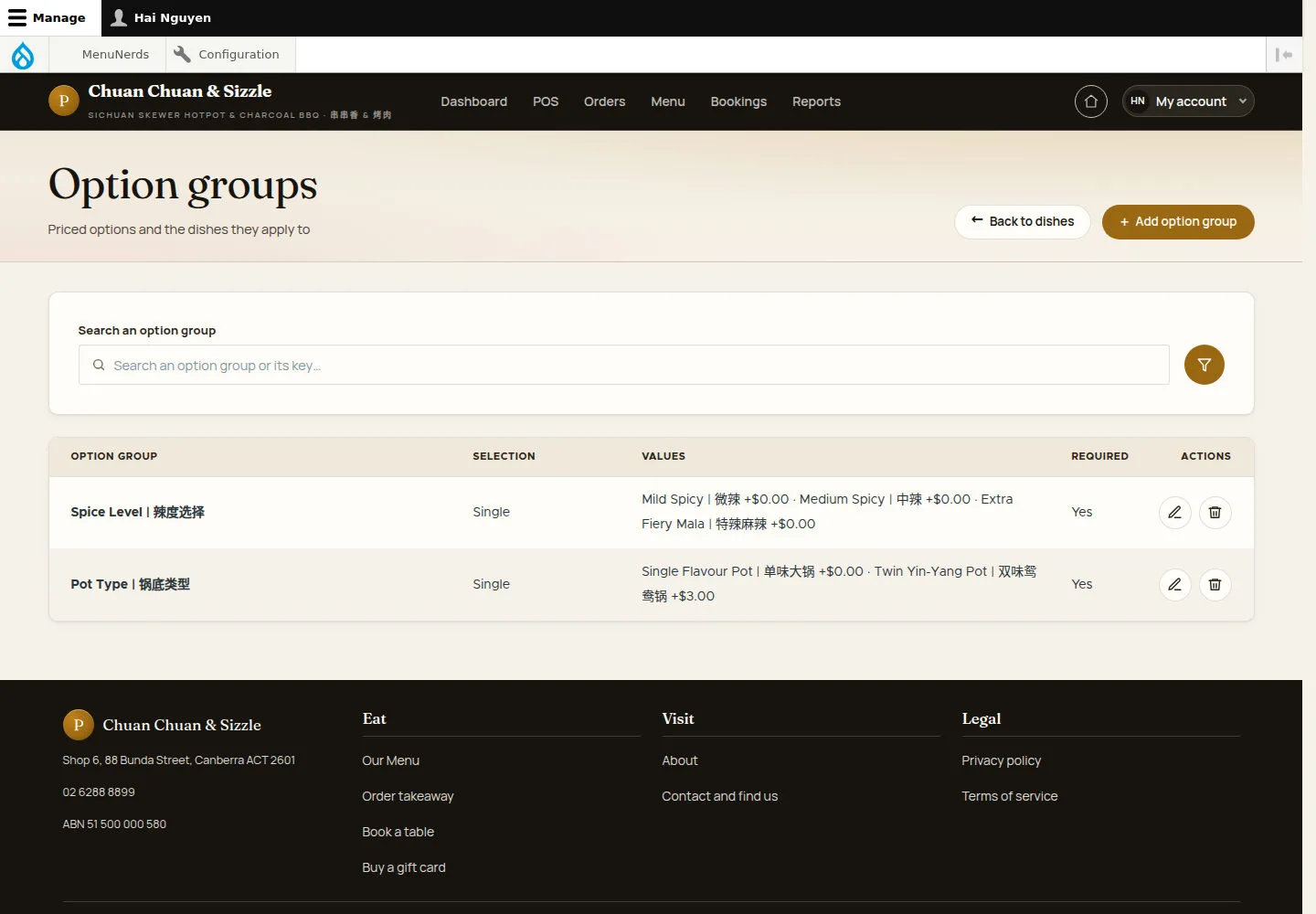Click the OPTION GROUP column header
Image resolution: width=1316 pixels, height=914 pixels.
(x=114, y=456)
